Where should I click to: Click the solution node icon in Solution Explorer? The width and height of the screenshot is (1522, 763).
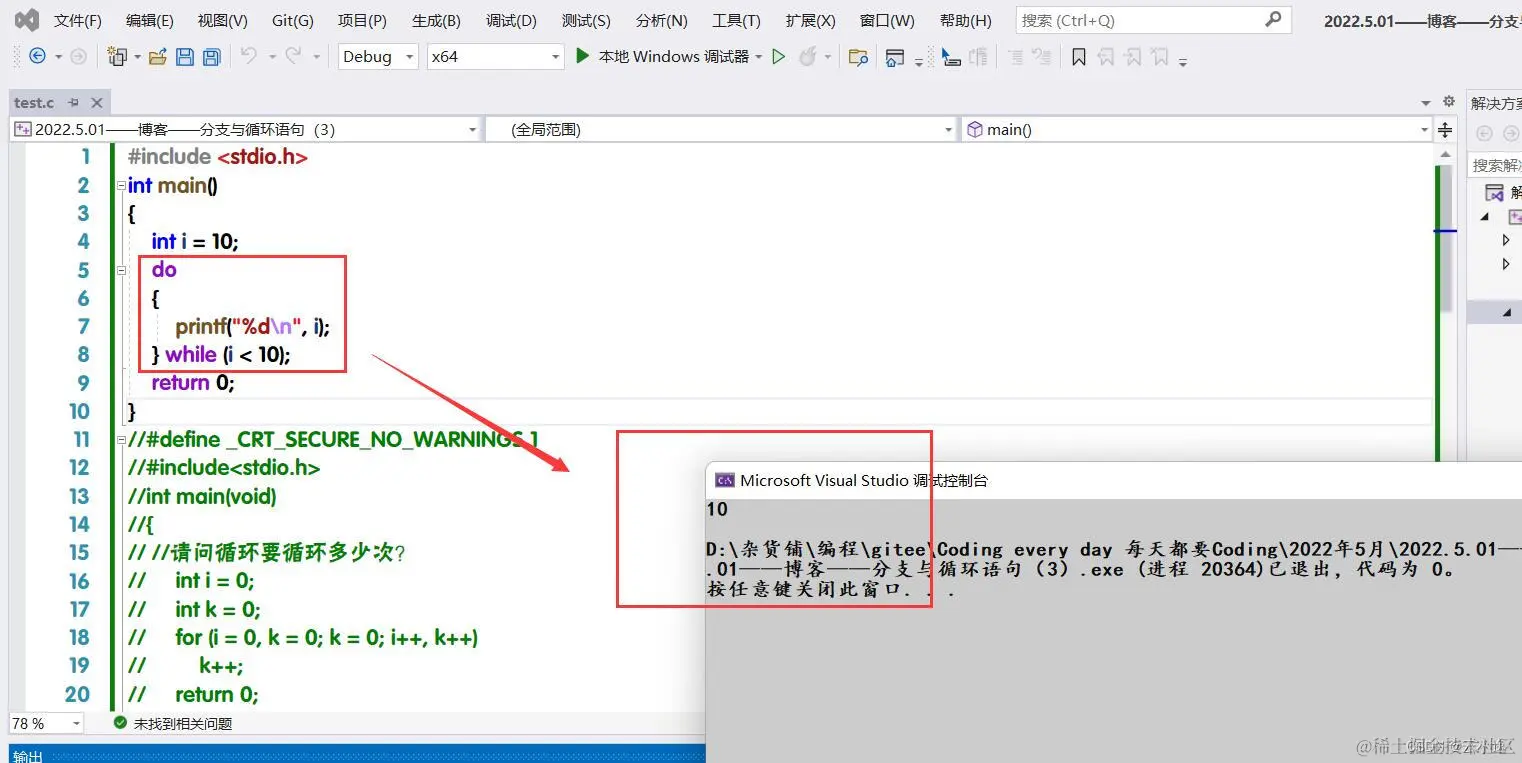(1494, 192)
